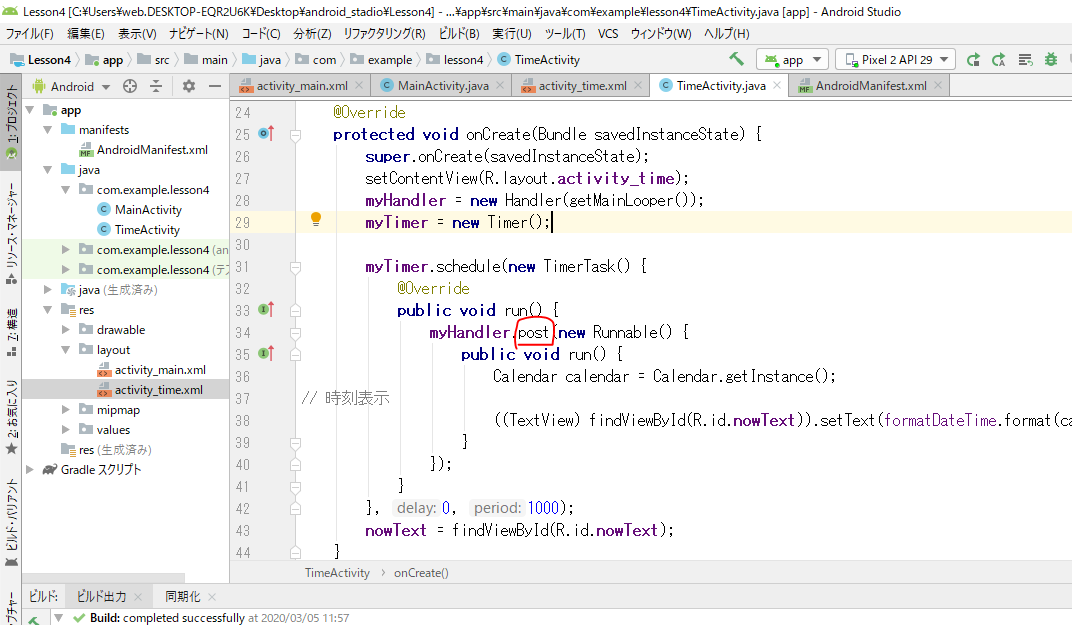Select AndroidManifest.xml in project tree

tap(152, 150)
